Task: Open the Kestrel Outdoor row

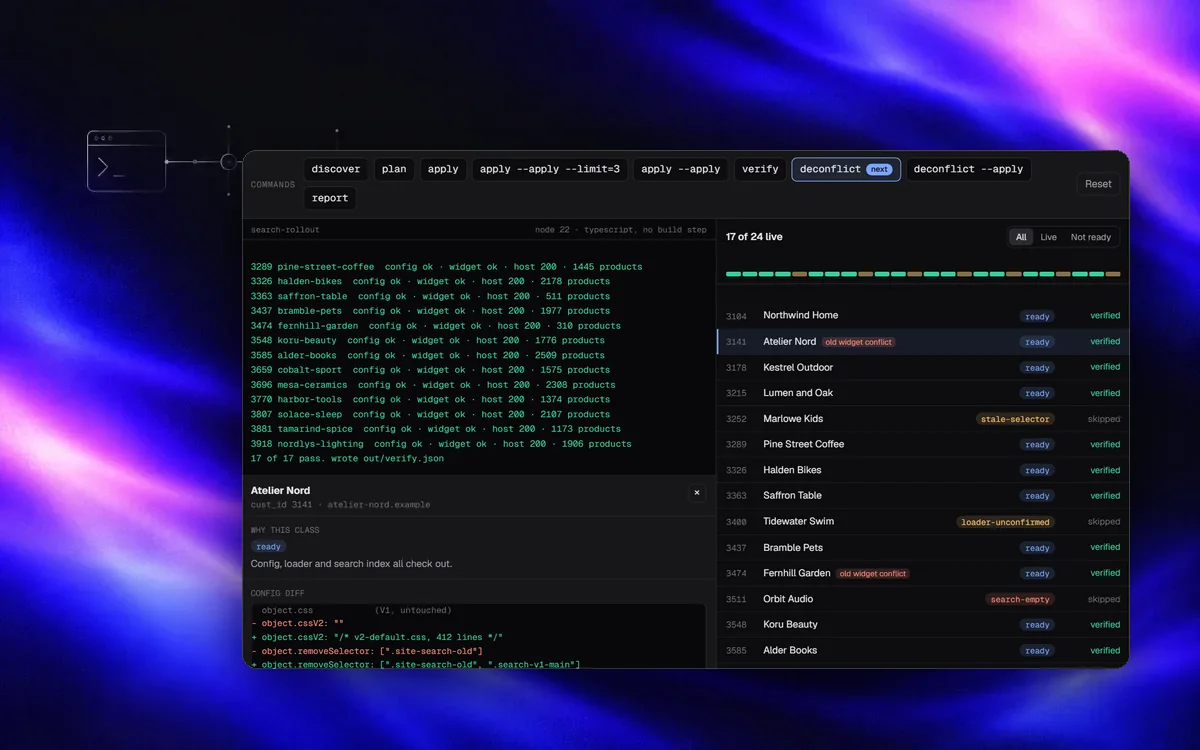Action: coord(923,368)
